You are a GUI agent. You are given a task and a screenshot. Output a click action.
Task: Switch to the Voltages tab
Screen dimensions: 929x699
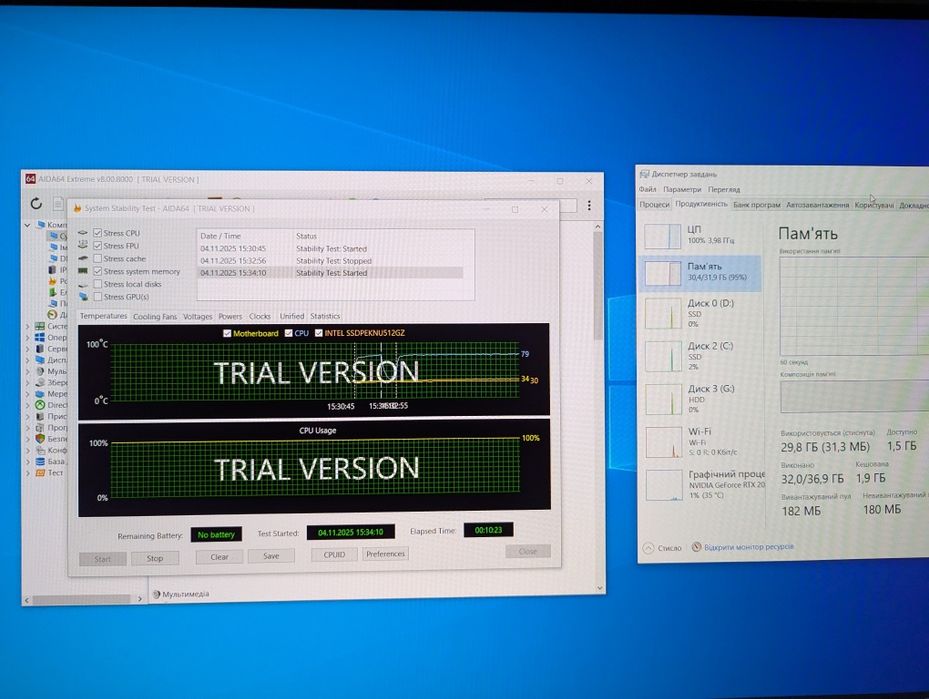tap(197, 316)
